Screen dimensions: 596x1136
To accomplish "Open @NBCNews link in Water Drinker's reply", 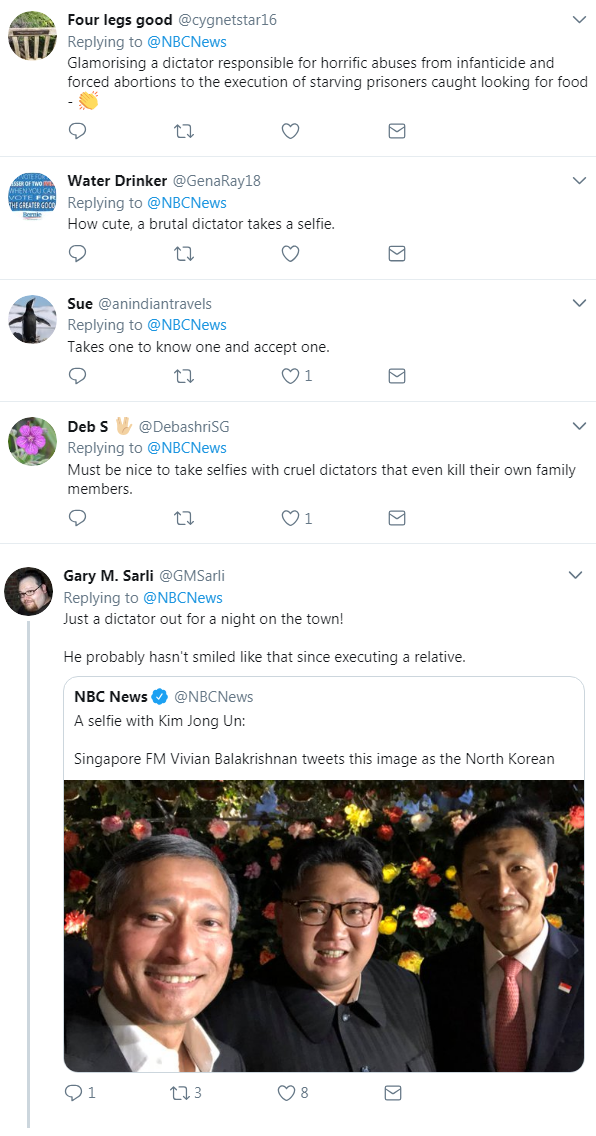I will [187, 203].
